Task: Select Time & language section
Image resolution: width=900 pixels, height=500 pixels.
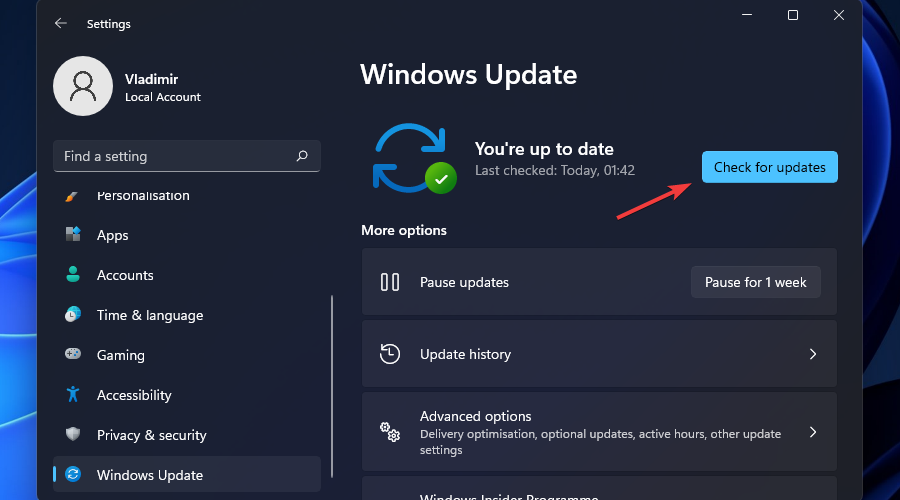Action: click(187, 315)
